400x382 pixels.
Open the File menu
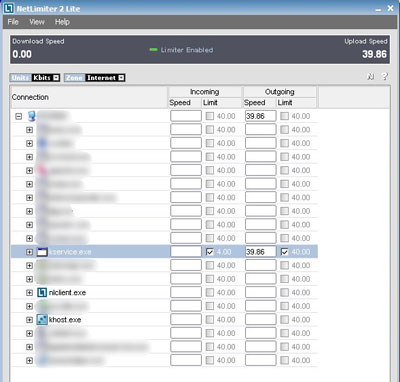point(13,22)
